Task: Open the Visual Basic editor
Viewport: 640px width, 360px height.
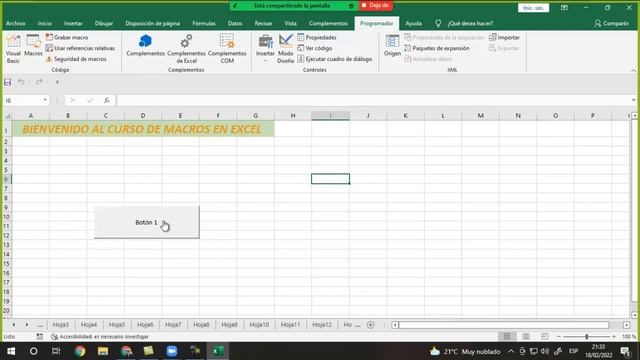Action: pyautogui.click(x=13, y=49)
